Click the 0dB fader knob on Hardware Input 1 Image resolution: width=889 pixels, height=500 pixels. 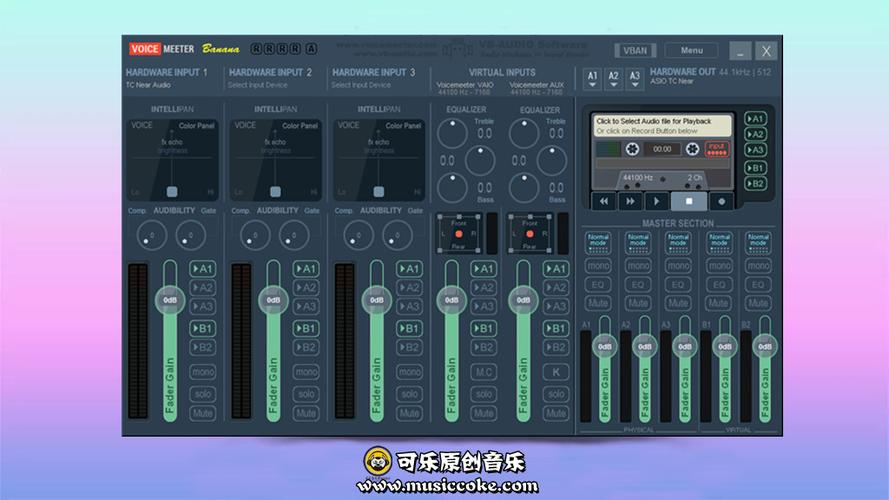pos(170,299)
